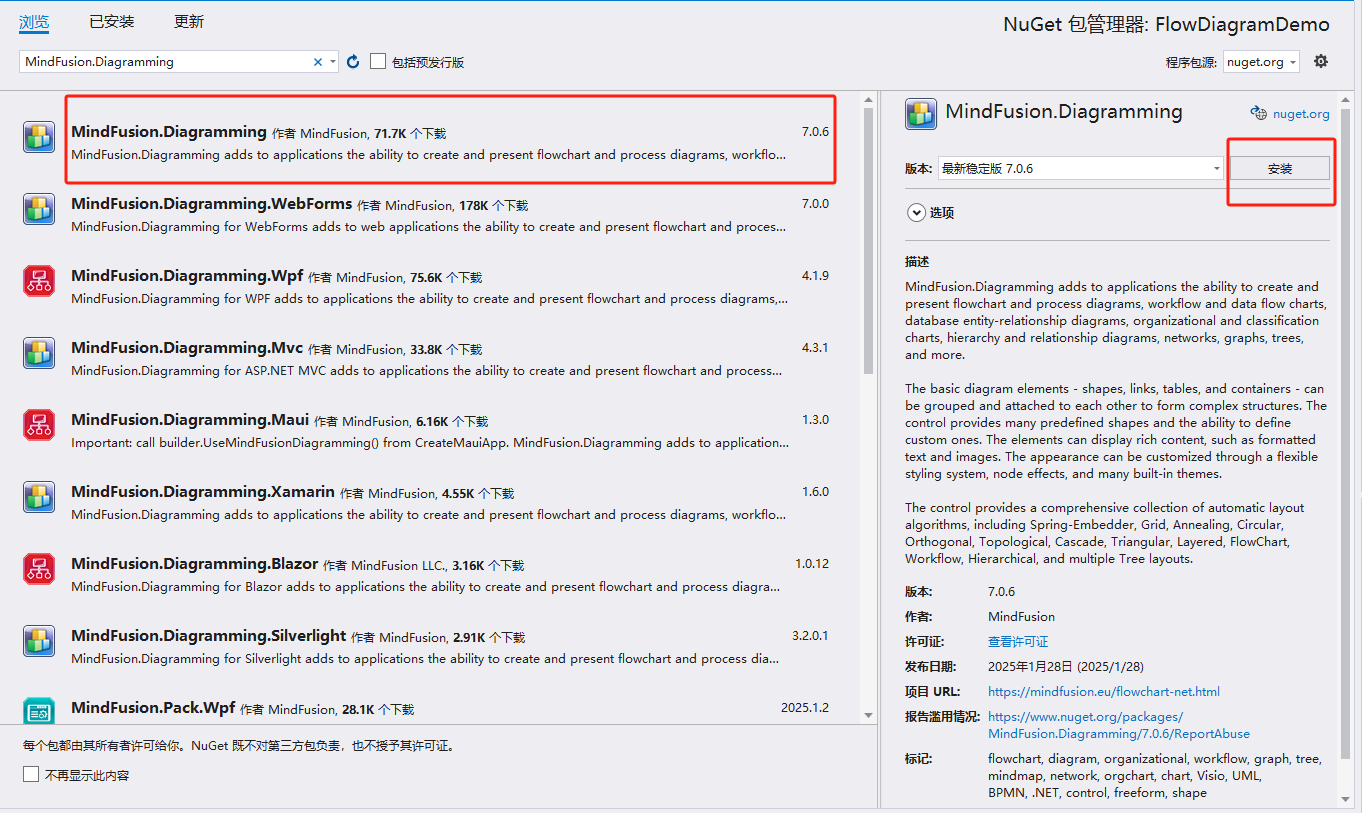This screenshot has height=813, width=1362.
Task: Select the MindFusion.Pack.Wpf package title
Action: tap(153, 708)
